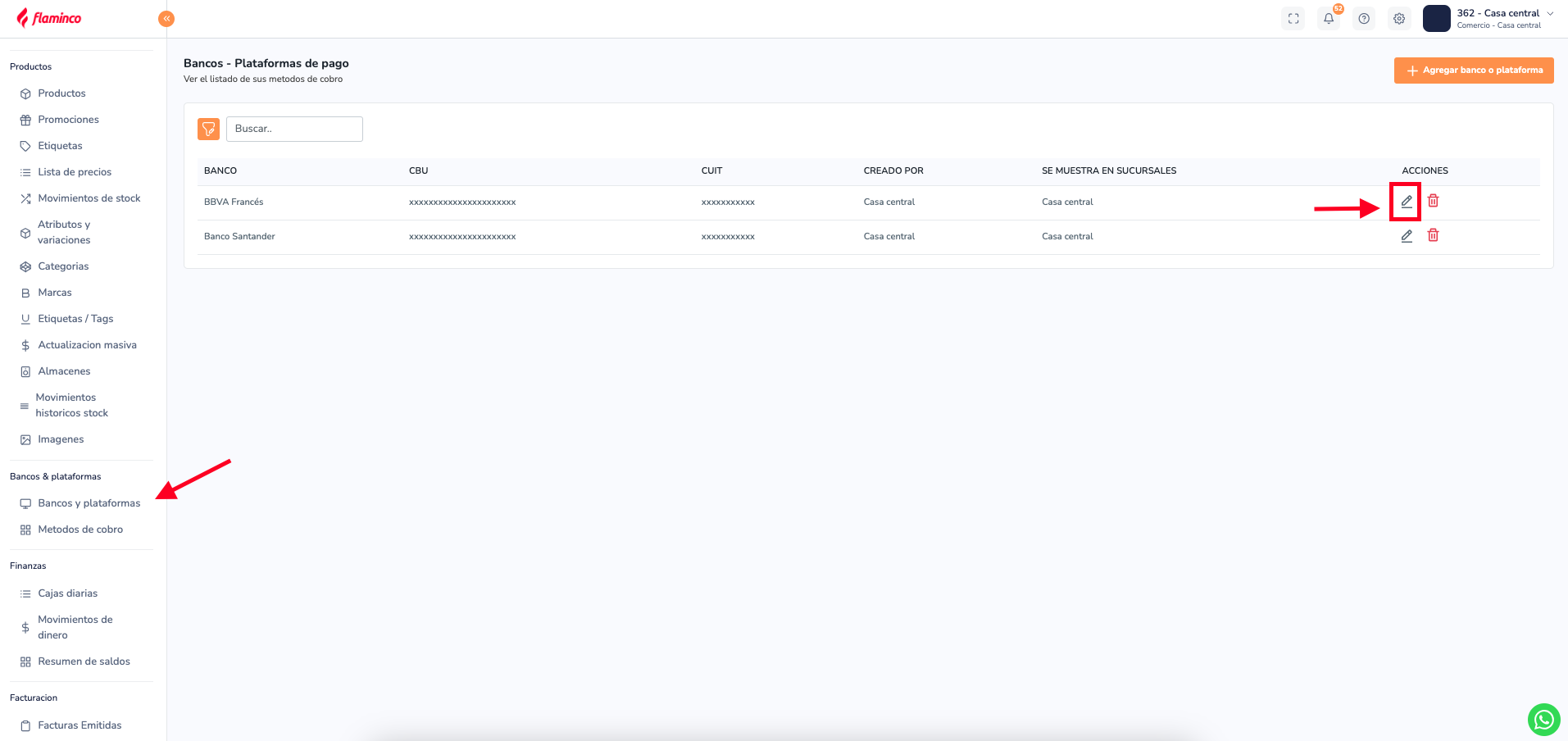This screenshot has height=741, width=1568.
Task: Delete the BBVA Francés bank row
Action: (1433, 201)
